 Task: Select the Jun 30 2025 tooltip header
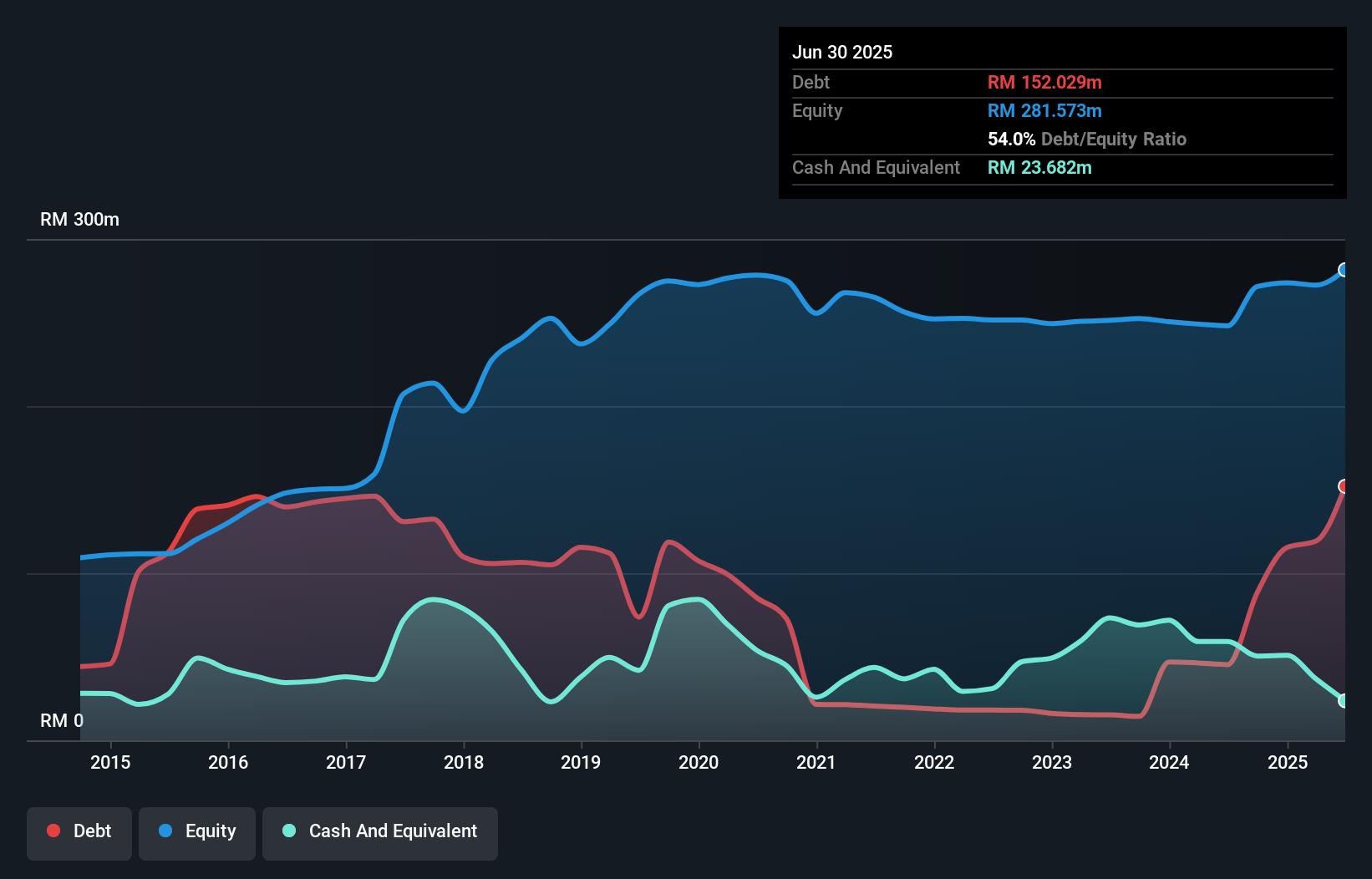click(843, 52)
